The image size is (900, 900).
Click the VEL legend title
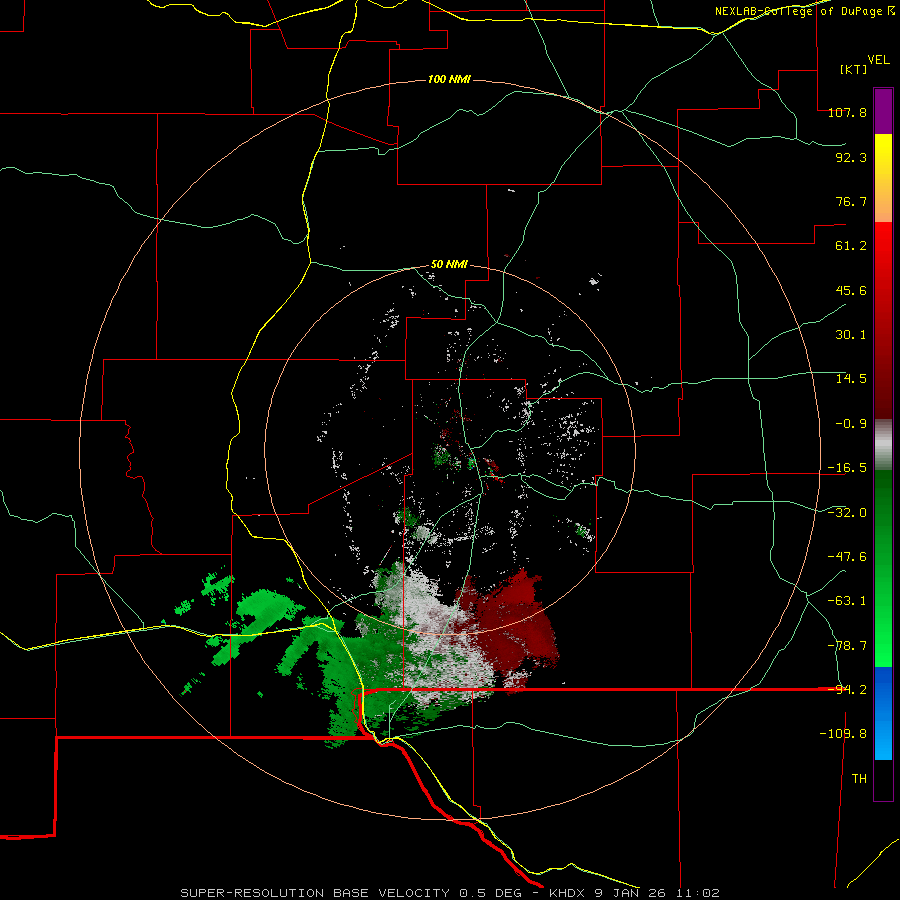878,60
